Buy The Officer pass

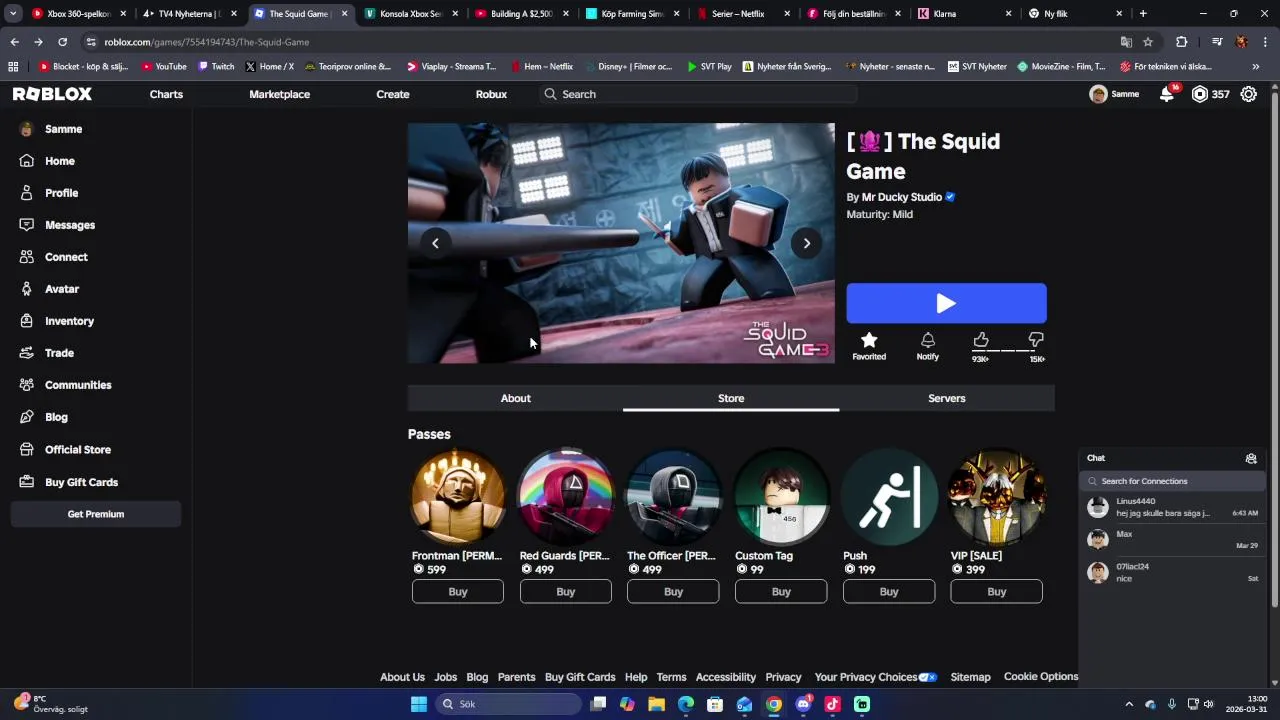(673, 592)
